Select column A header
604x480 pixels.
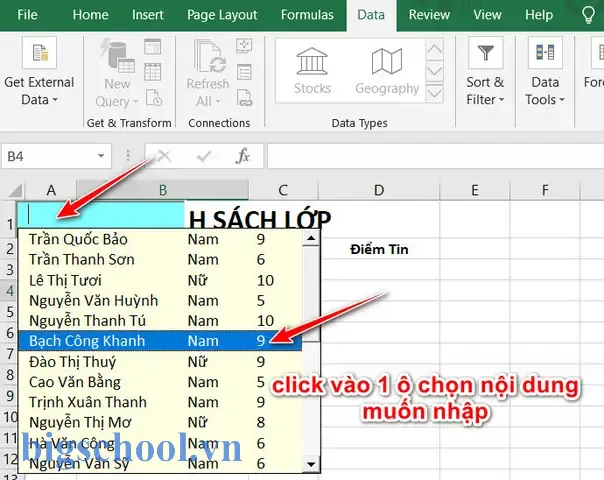50,190
